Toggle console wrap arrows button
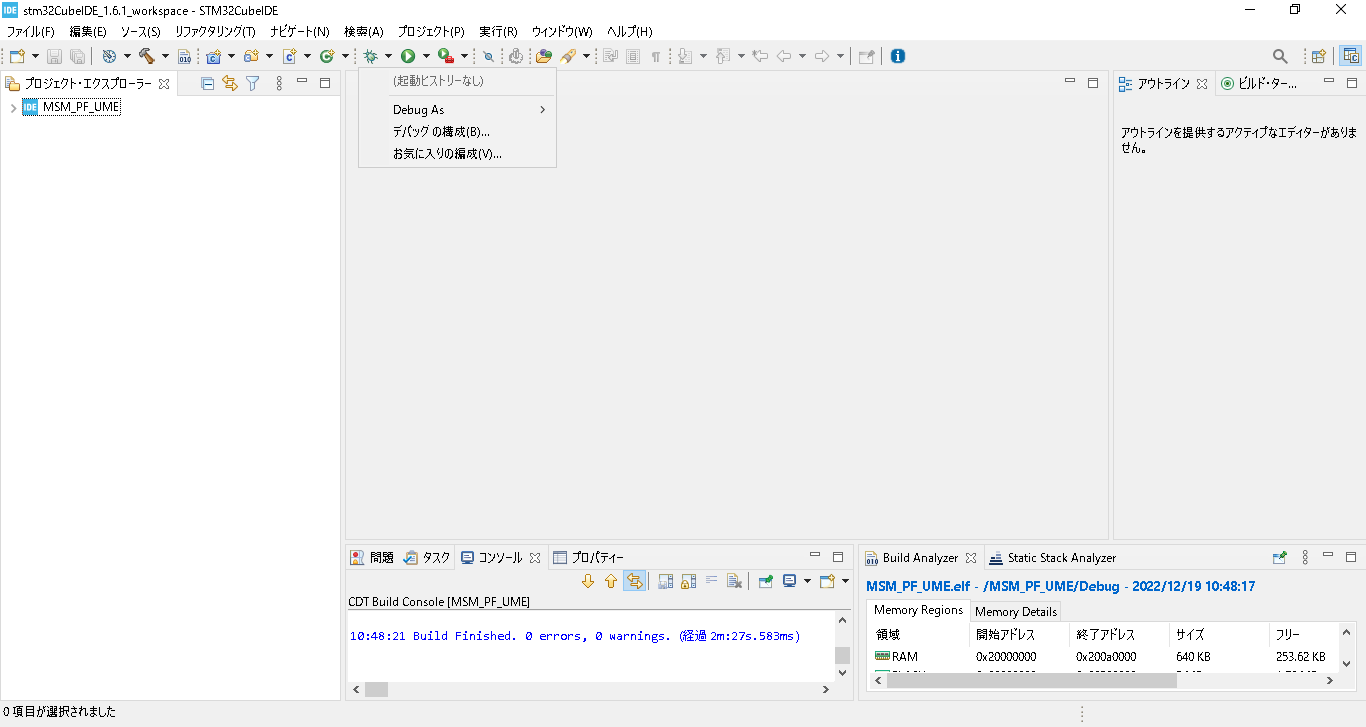 pyautogui.click(x=634, y=581)
